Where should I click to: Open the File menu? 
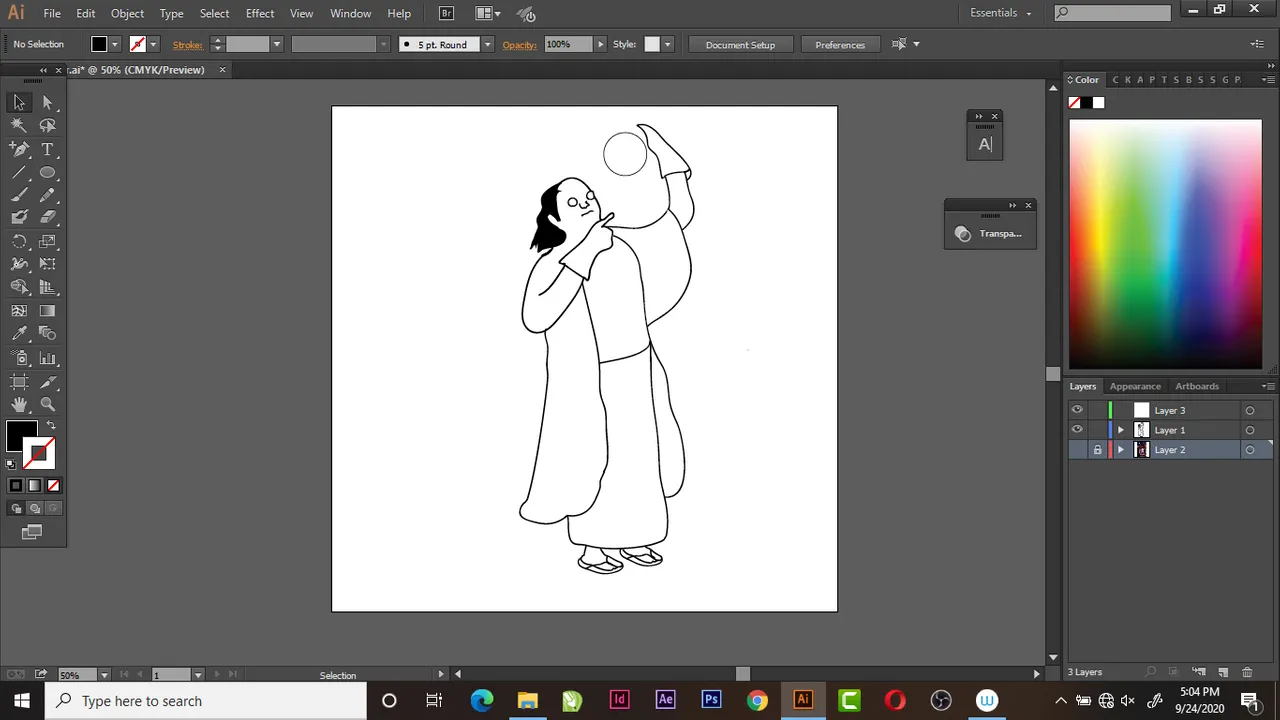[52, 13]
